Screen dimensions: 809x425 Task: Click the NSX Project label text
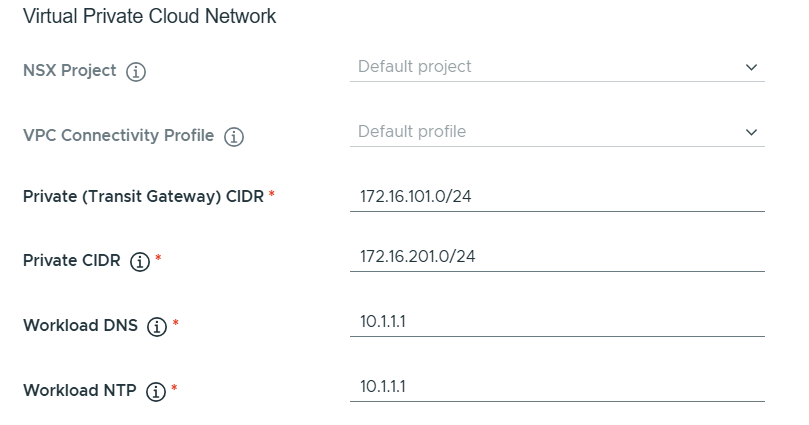[69, 71]
